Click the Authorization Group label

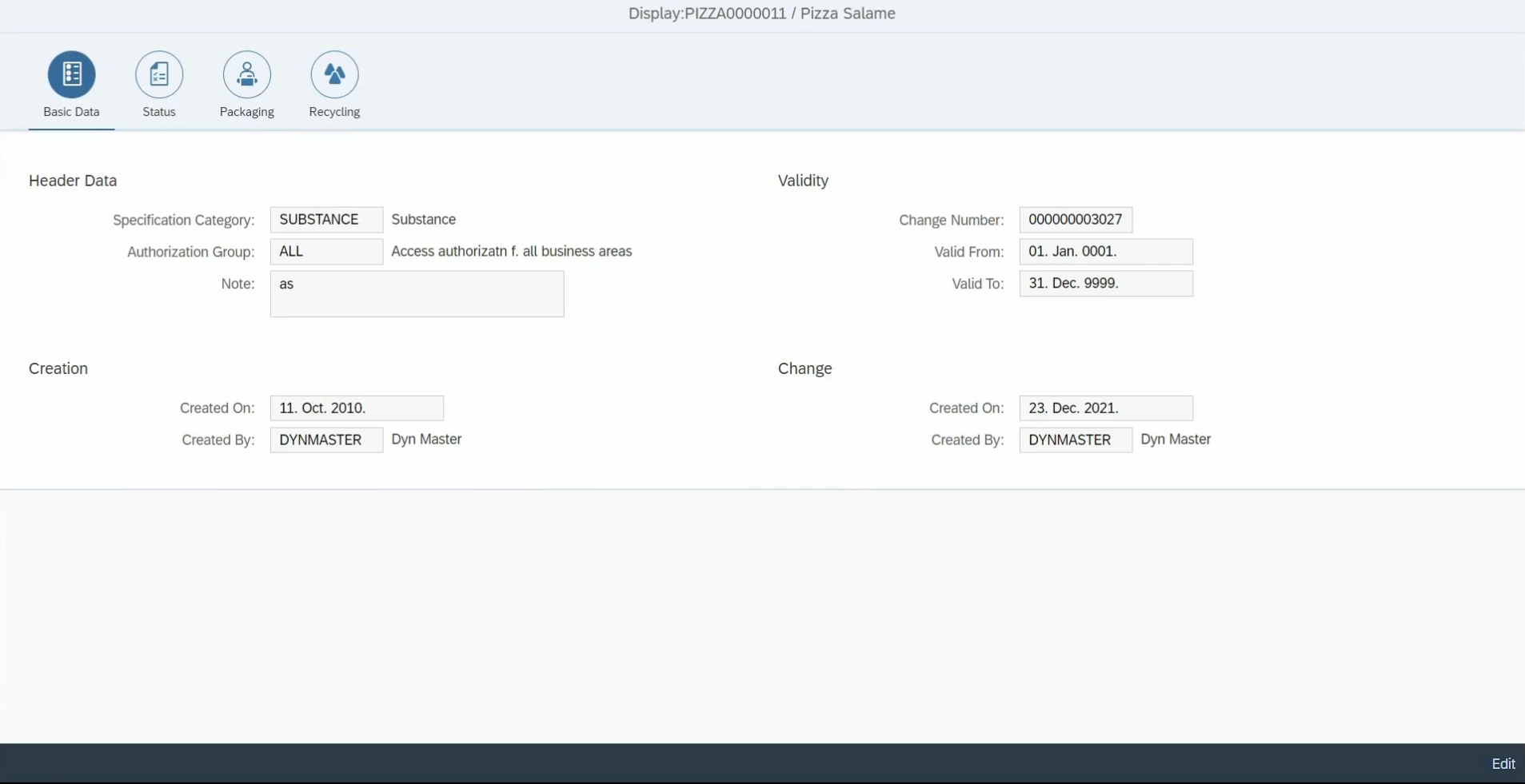point(190,252)
